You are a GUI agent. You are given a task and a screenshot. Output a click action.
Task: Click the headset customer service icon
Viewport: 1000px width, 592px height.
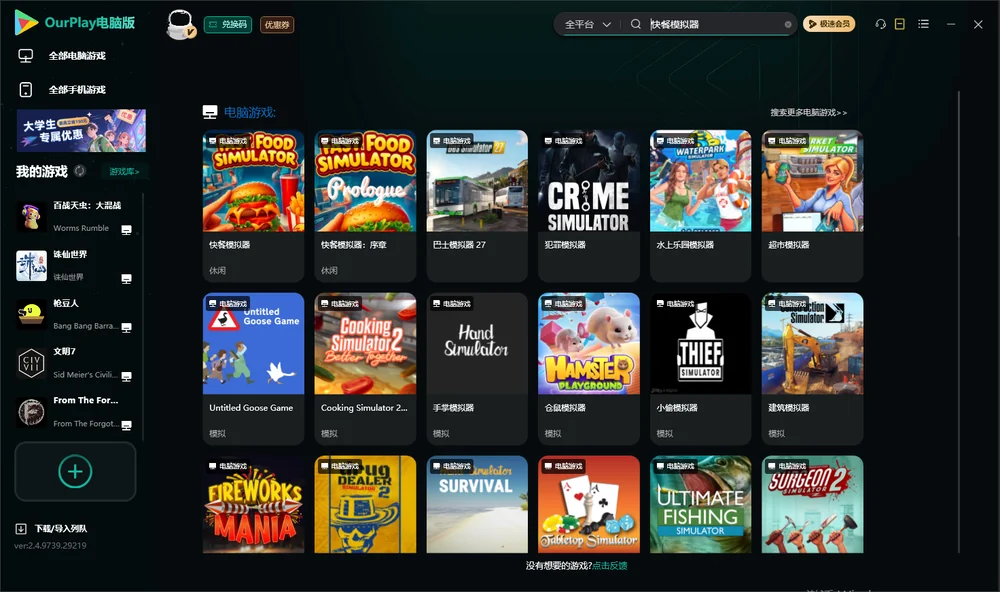(881, 24)
